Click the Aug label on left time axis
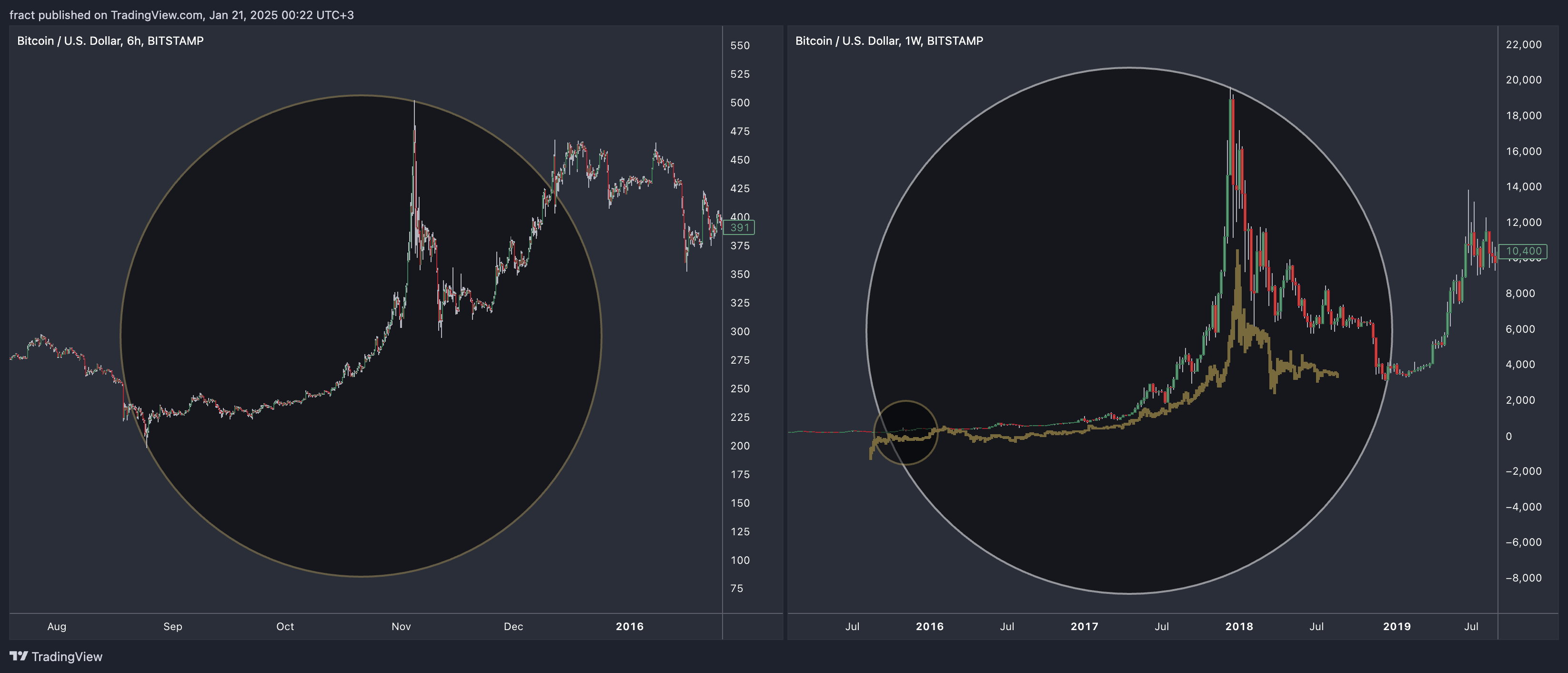The height and width of the screenshot is (673, 1568). (57, 626)
